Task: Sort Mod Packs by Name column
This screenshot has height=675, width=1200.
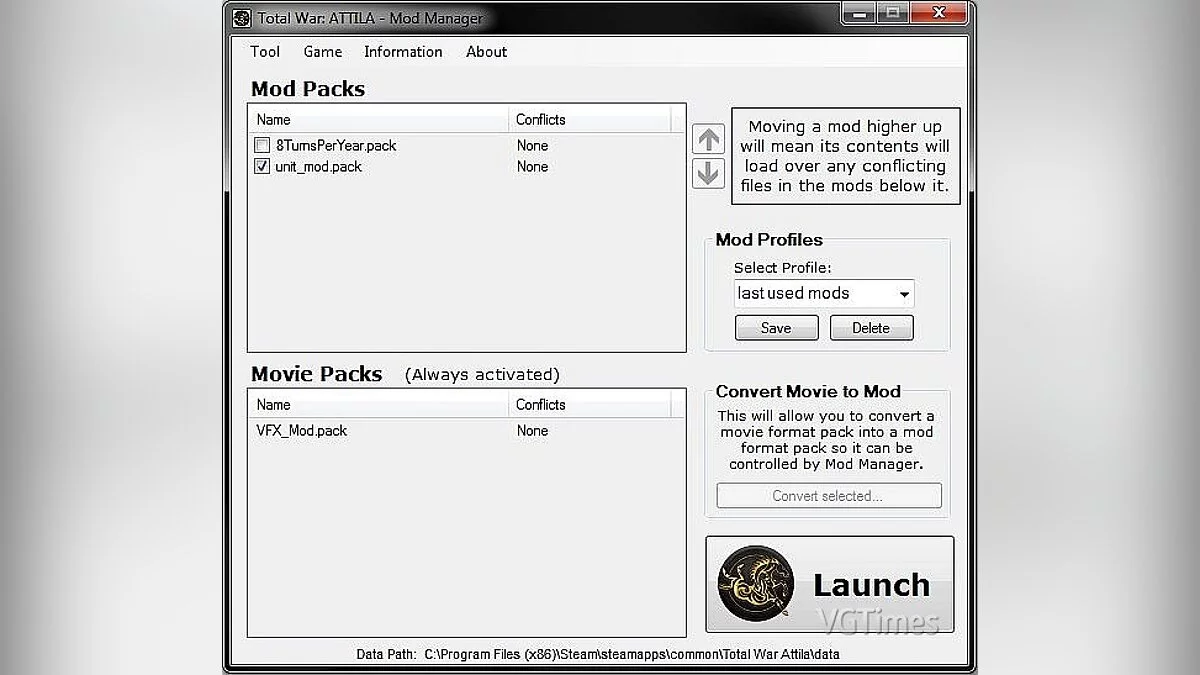Action: pyautogui.click(x=378, y=120)
